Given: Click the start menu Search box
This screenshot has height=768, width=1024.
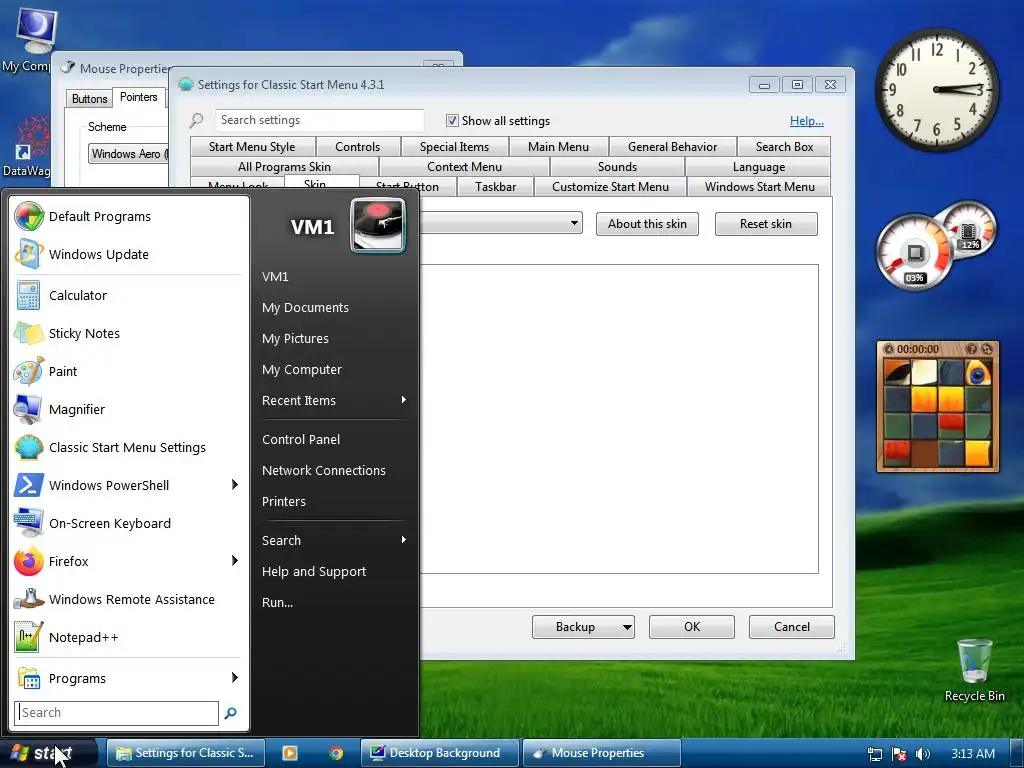Looking at the screenshot, I should 117,713.
